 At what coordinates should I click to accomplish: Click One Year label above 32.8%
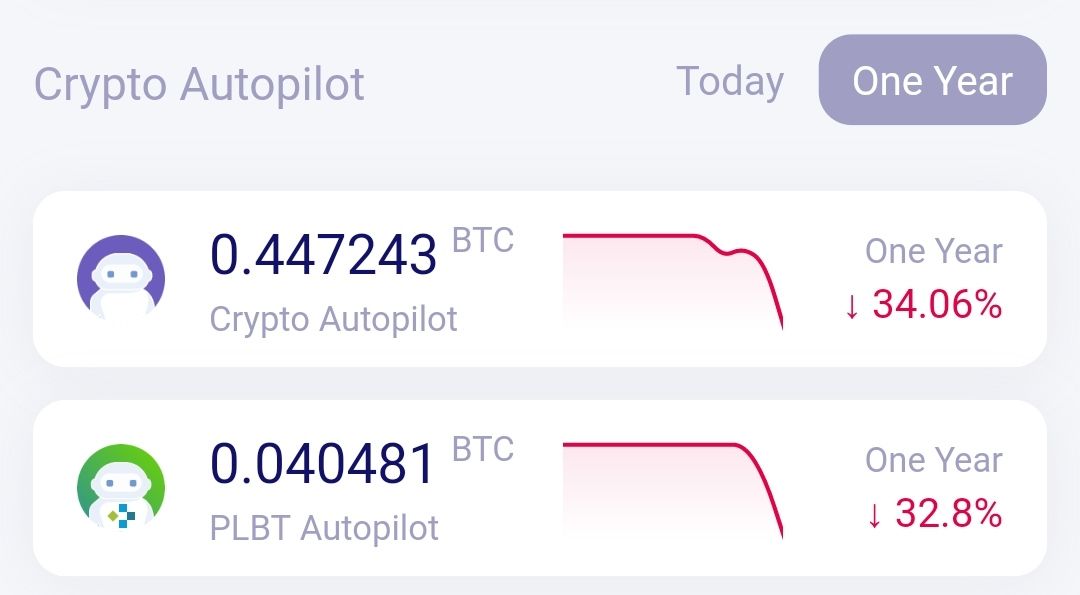(x=934, y=460)
